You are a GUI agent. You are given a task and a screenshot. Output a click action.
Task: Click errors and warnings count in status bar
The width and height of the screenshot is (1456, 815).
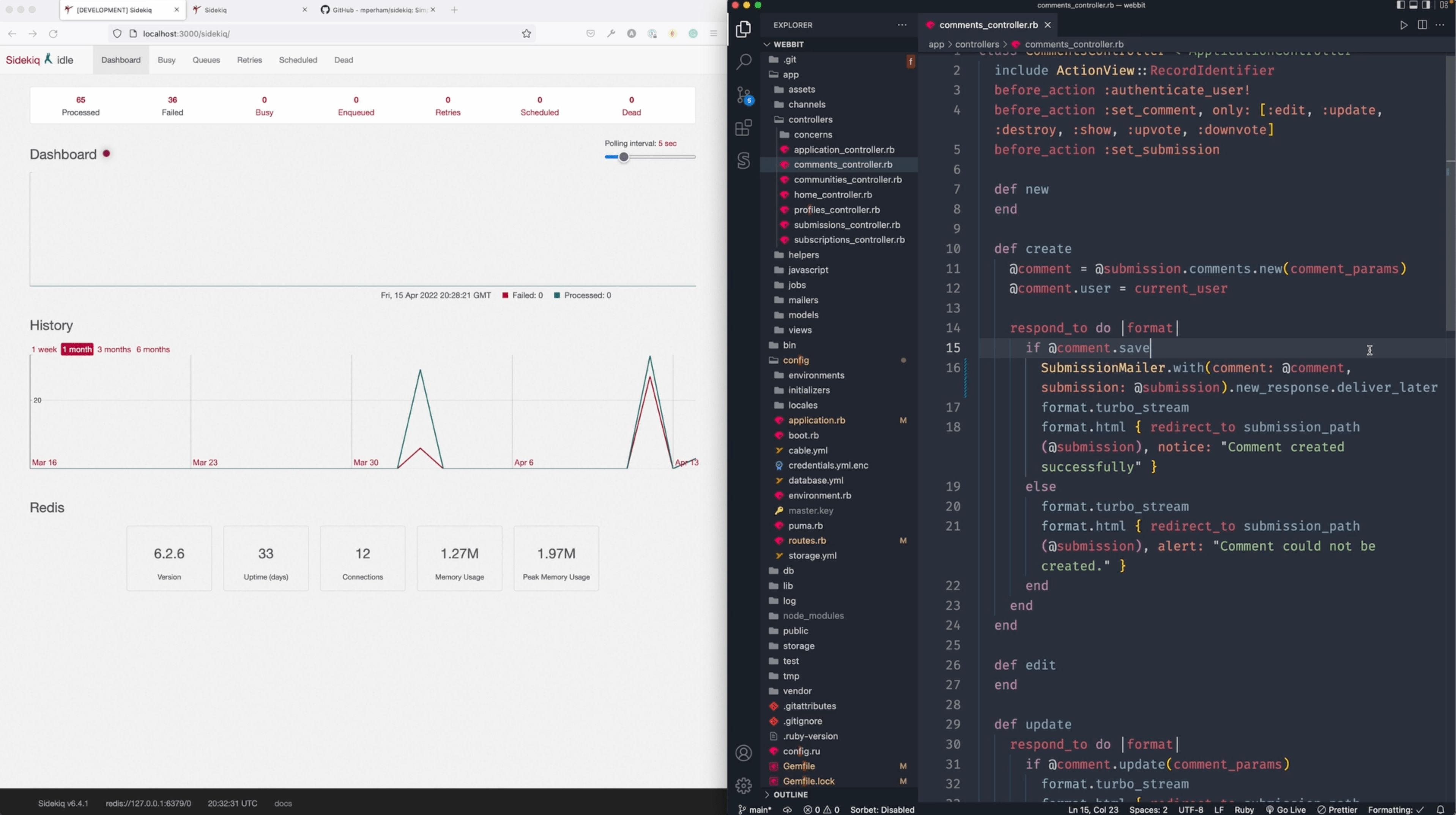[x=821, y=809]
